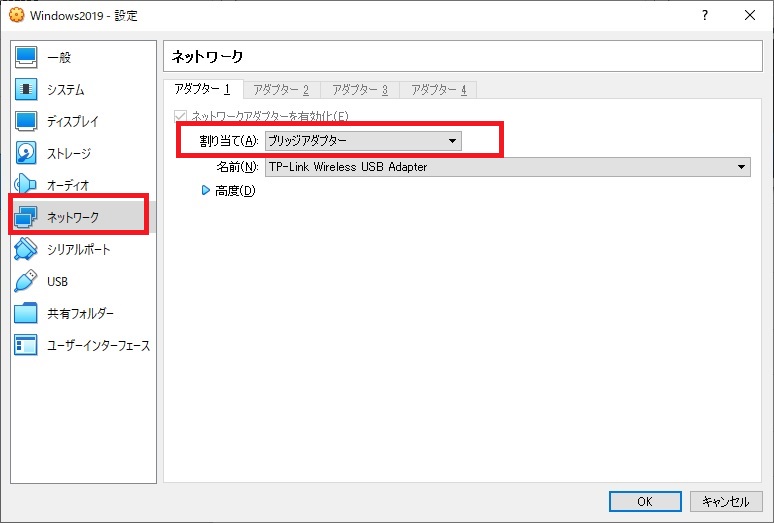Click the Shared Folders (共有フォルダー) folder icon
Image resolution: width=774 pixels, height=523 pixels.
tap(26, 313)
